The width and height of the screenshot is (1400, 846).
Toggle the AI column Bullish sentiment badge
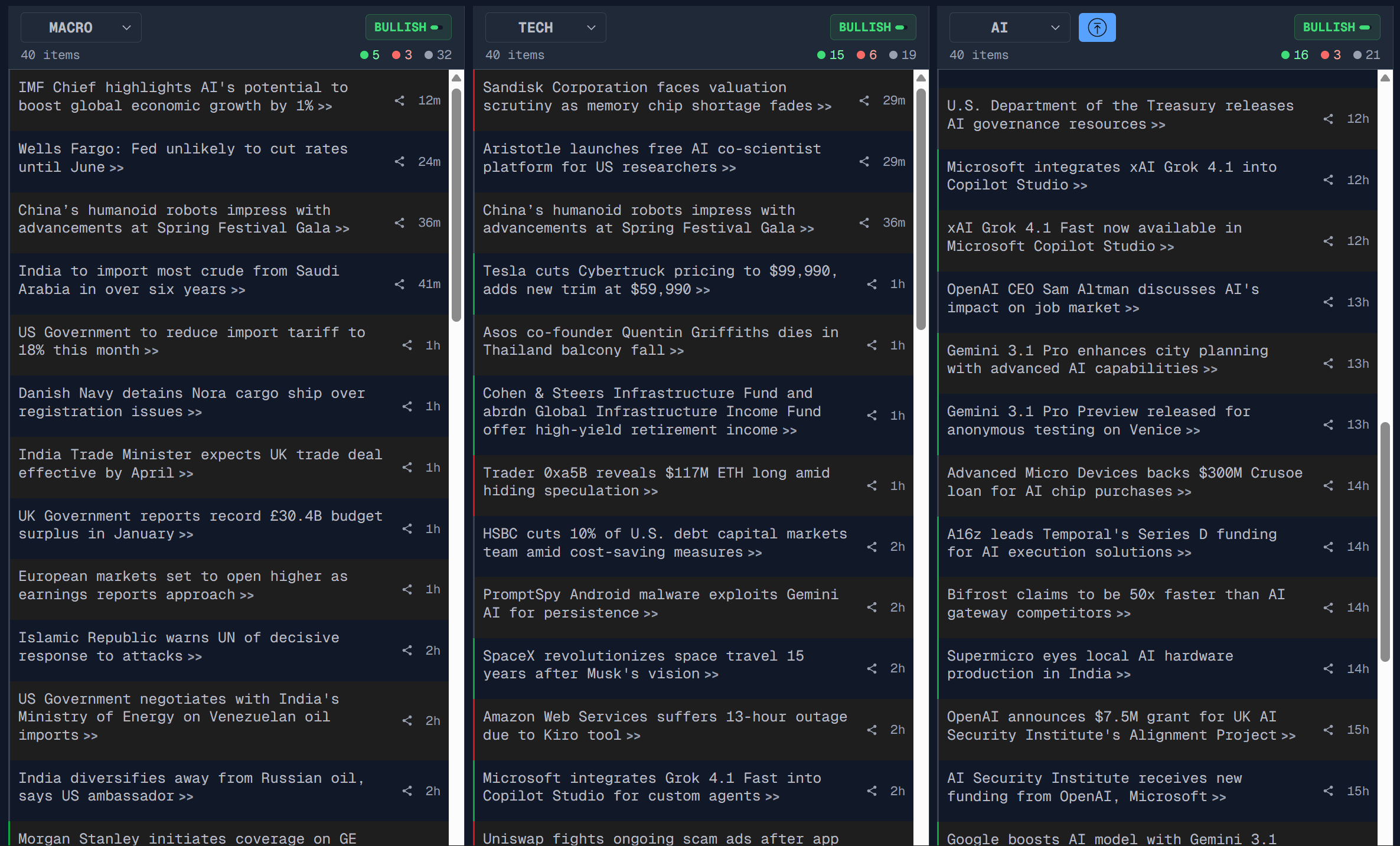pyautogui.click(x=1336, y=27)
